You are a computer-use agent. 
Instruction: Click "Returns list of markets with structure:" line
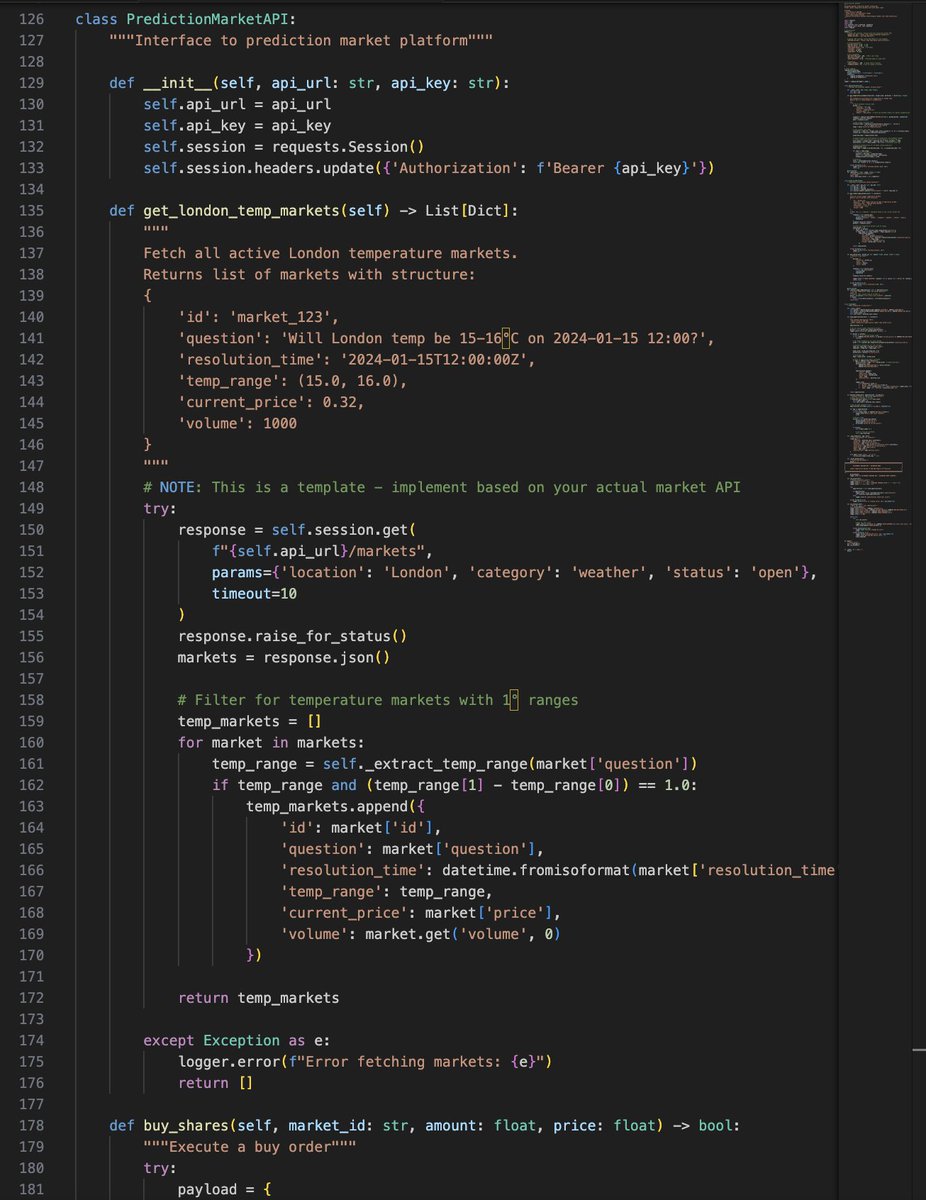pos(309,274)
